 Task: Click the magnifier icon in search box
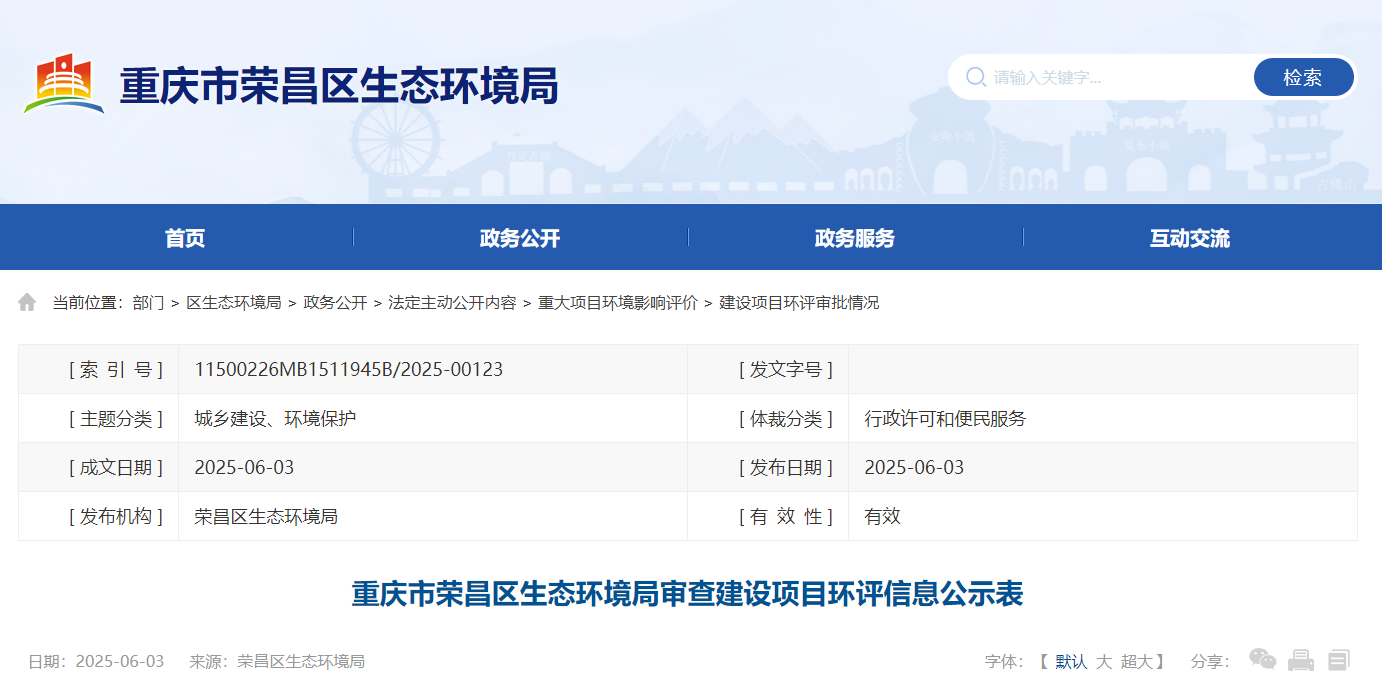pyautogui.click(x=975, y=77)
